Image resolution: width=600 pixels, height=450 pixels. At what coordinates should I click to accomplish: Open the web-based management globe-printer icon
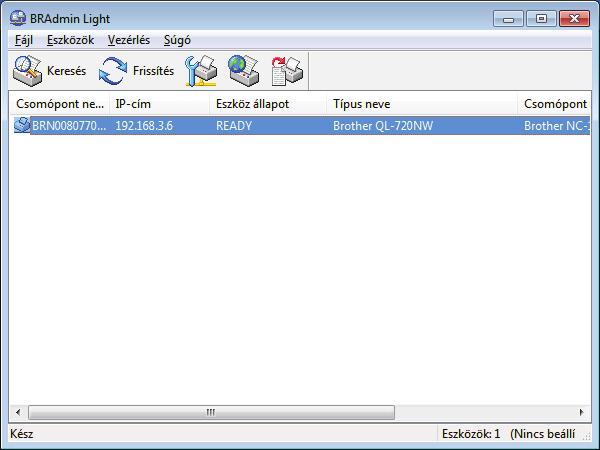244,71
